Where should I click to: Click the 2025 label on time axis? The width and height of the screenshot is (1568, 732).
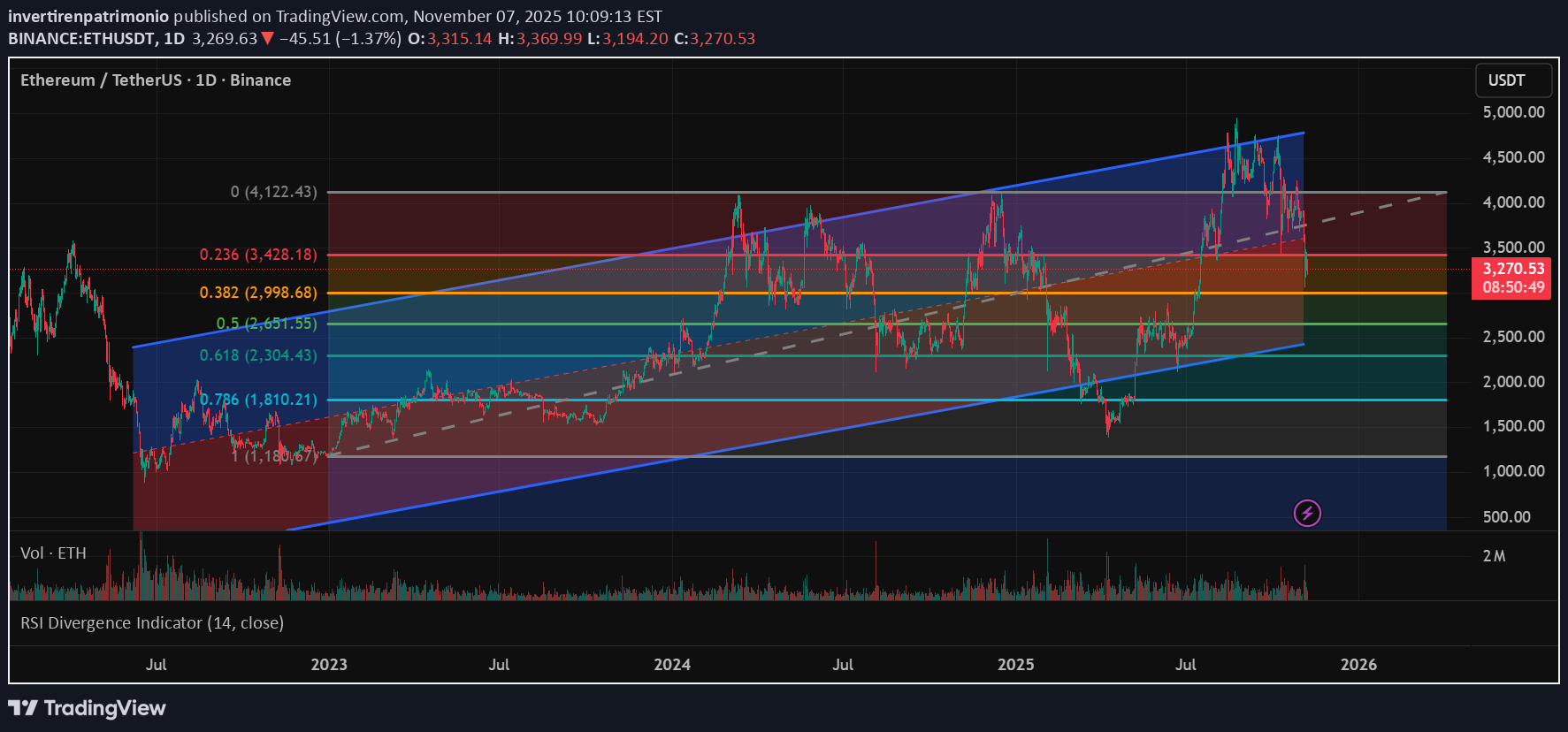click(1015, 665)
